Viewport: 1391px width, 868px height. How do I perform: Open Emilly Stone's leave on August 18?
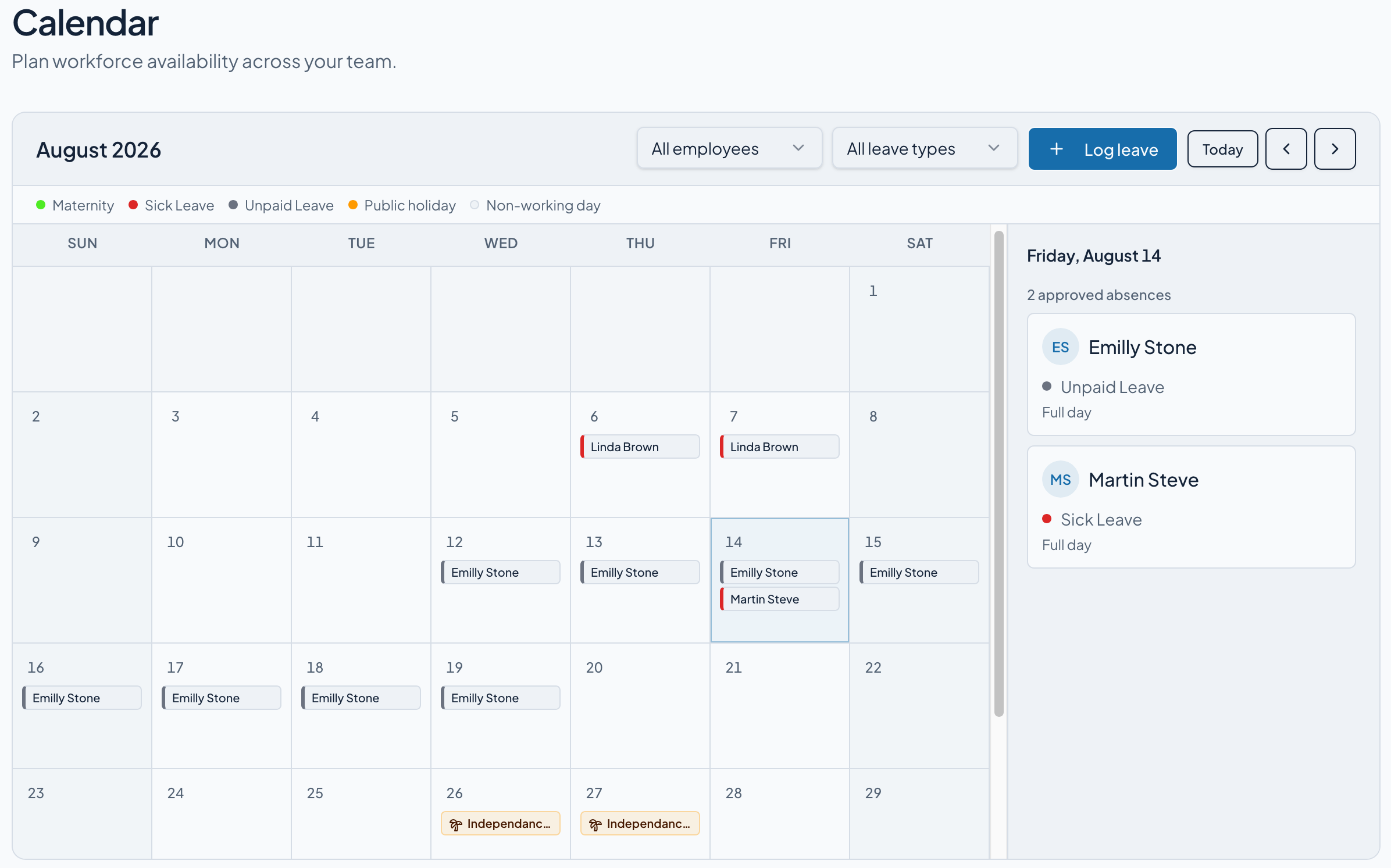pos(361,698)
